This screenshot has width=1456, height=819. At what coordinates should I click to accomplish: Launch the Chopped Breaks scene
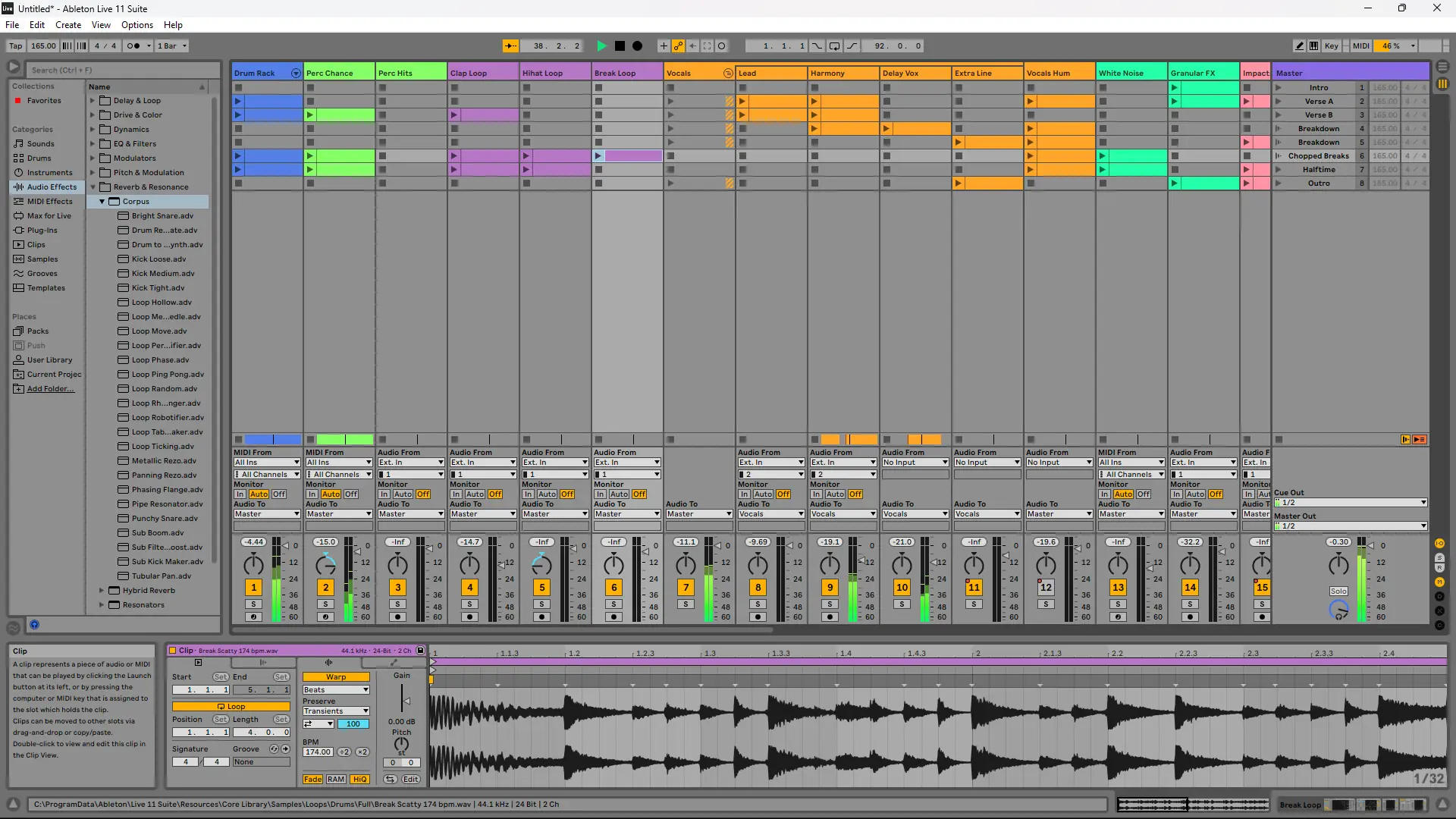coord(1279,156)
